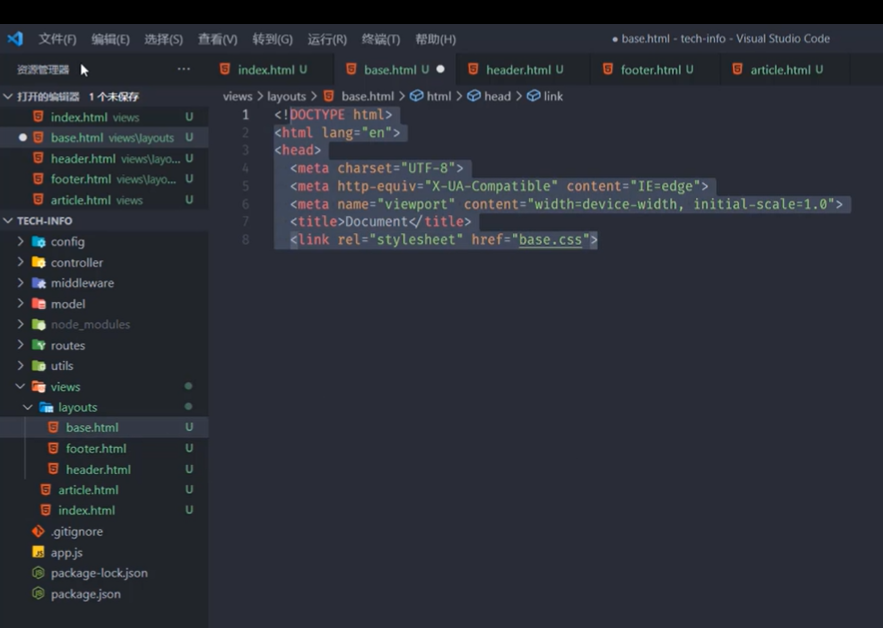Click the 'layouts' breadcrumb segment
The image size is (883, 628).
[x=286, y=96]
